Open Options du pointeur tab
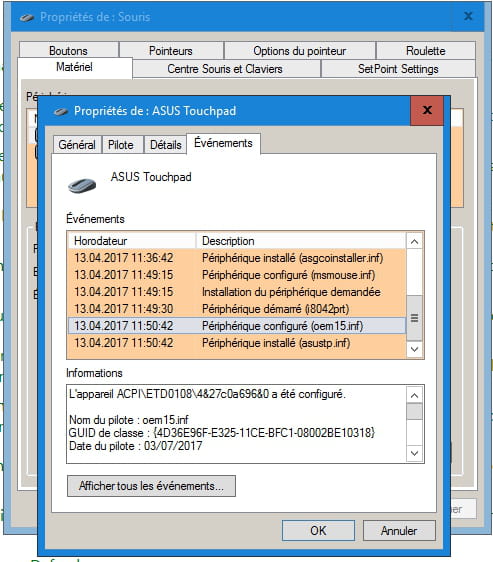The height and width of the screenshot is (562, 493). click(x=300, y=51)
